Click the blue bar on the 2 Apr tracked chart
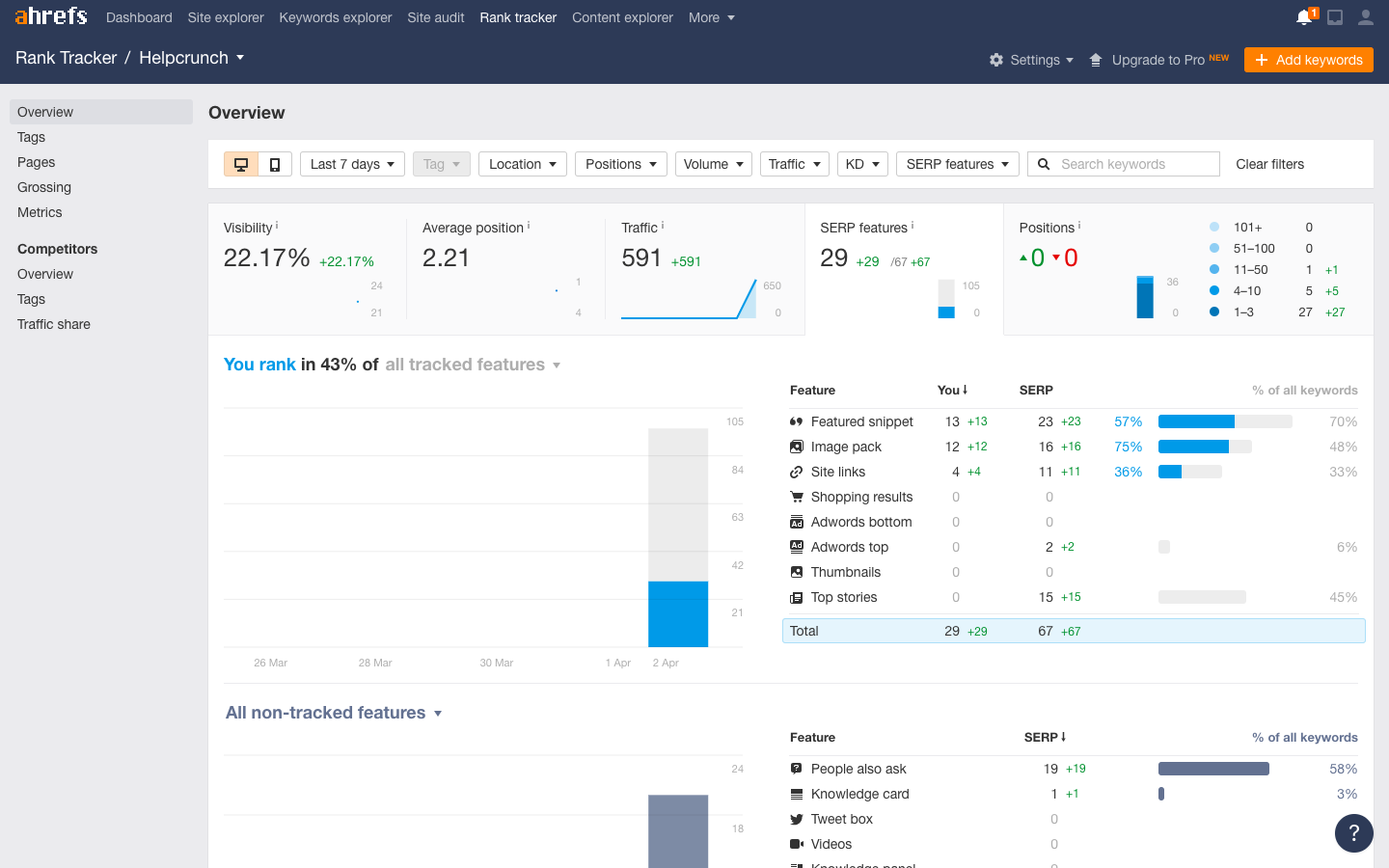 pyautogui.click(x=678, y=613)
